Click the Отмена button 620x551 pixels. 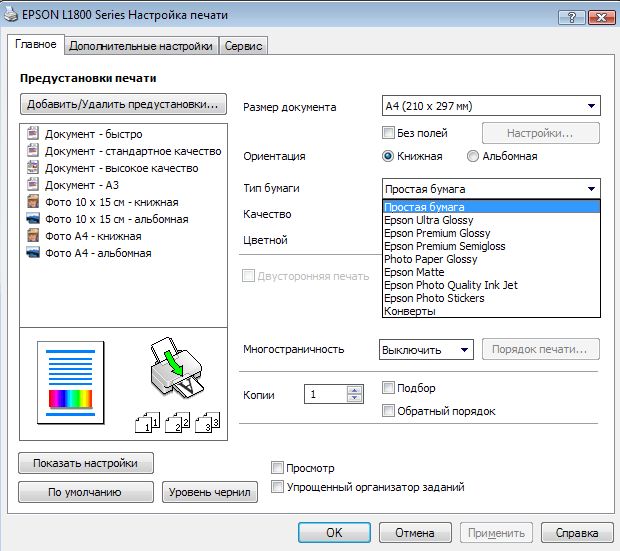pos(415,533)
